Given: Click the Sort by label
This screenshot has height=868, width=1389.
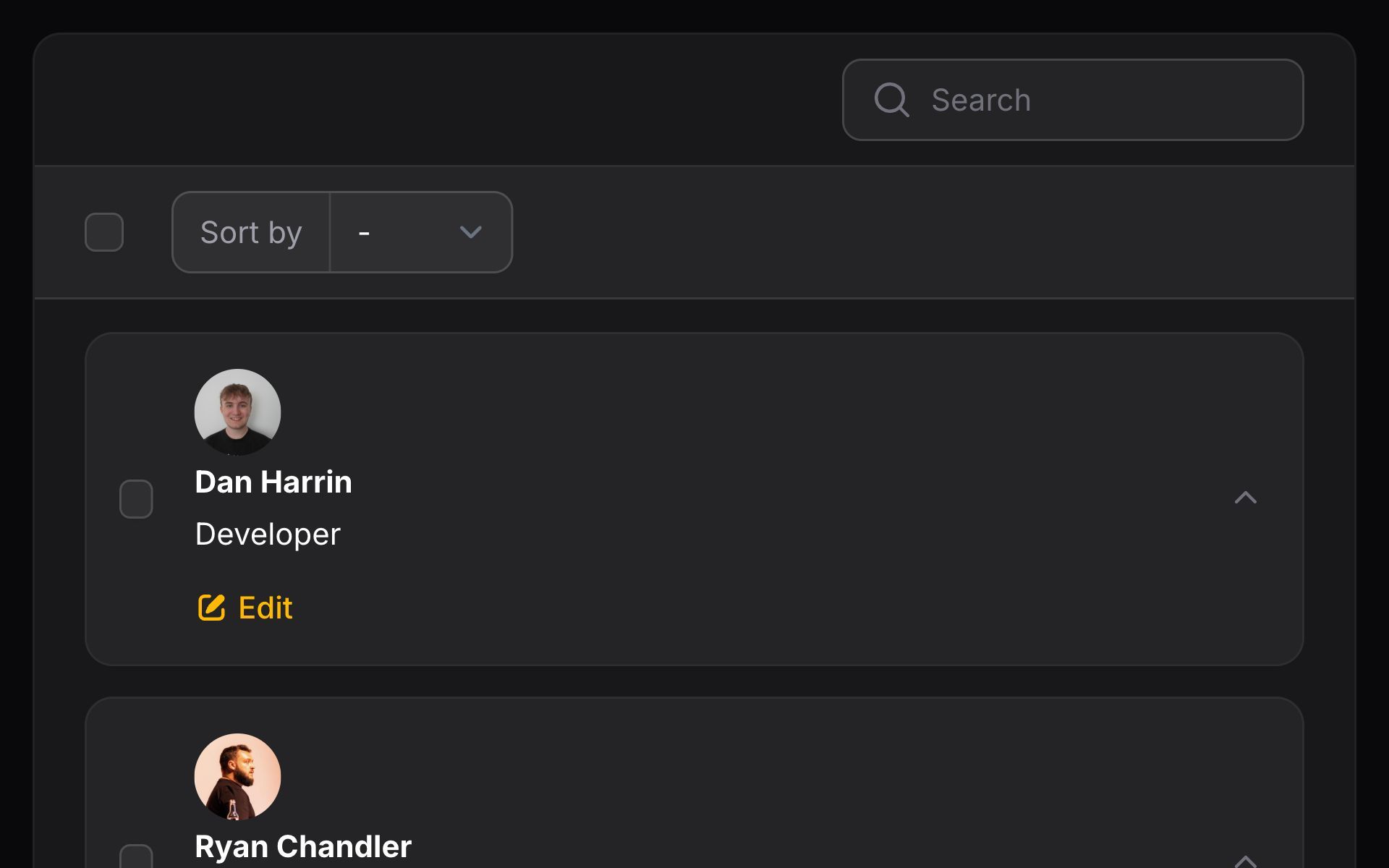Looking at the screenshot, I should (x=251, y=232).
